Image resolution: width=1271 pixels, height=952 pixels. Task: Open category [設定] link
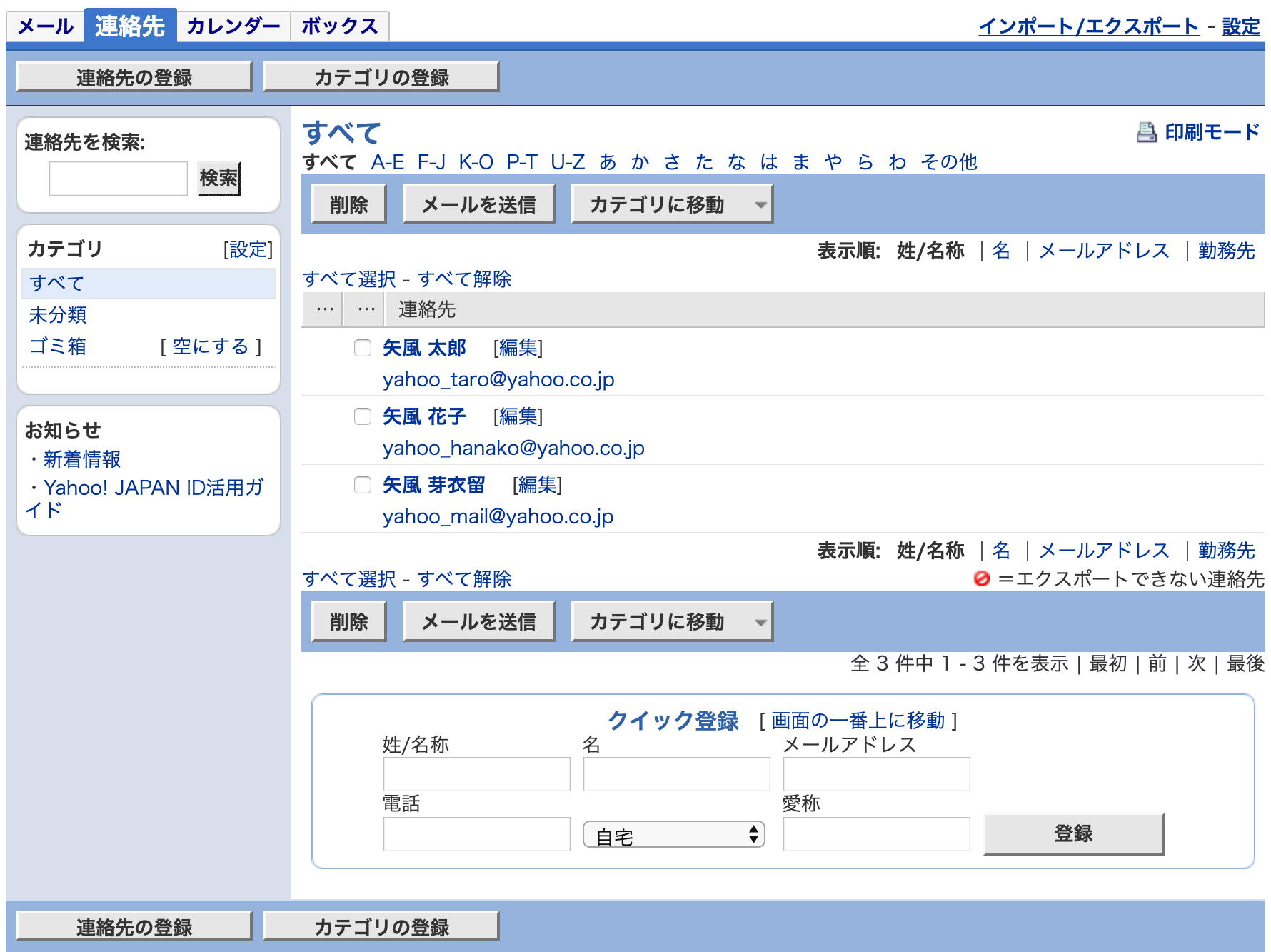[x=248, y=249]
